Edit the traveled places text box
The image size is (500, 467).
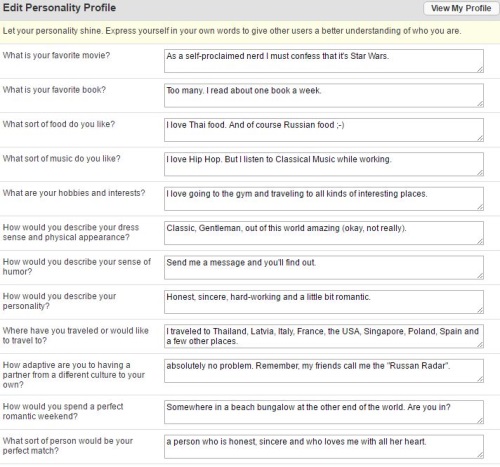point(324,336)
